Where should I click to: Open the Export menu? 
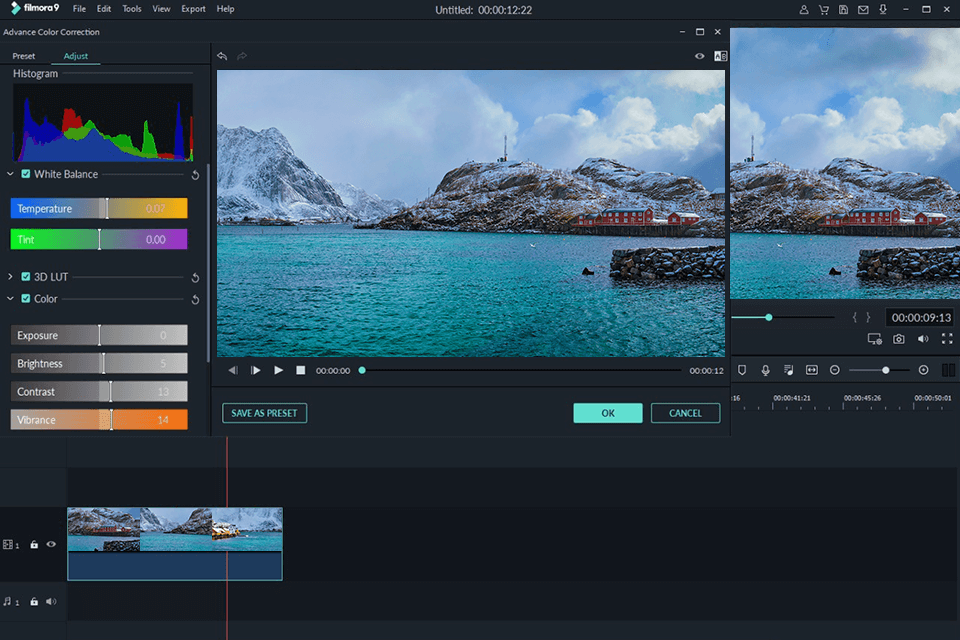point(193,9)
